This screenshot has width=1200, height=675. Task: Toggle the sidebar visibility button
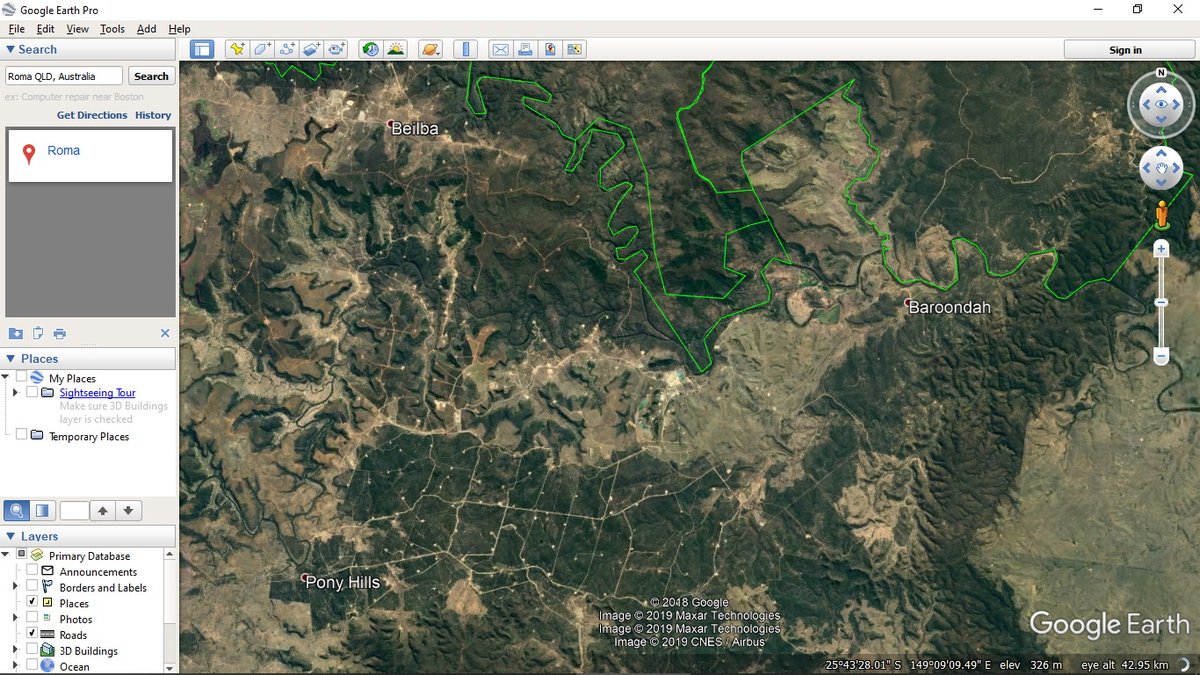click(202, 49)
